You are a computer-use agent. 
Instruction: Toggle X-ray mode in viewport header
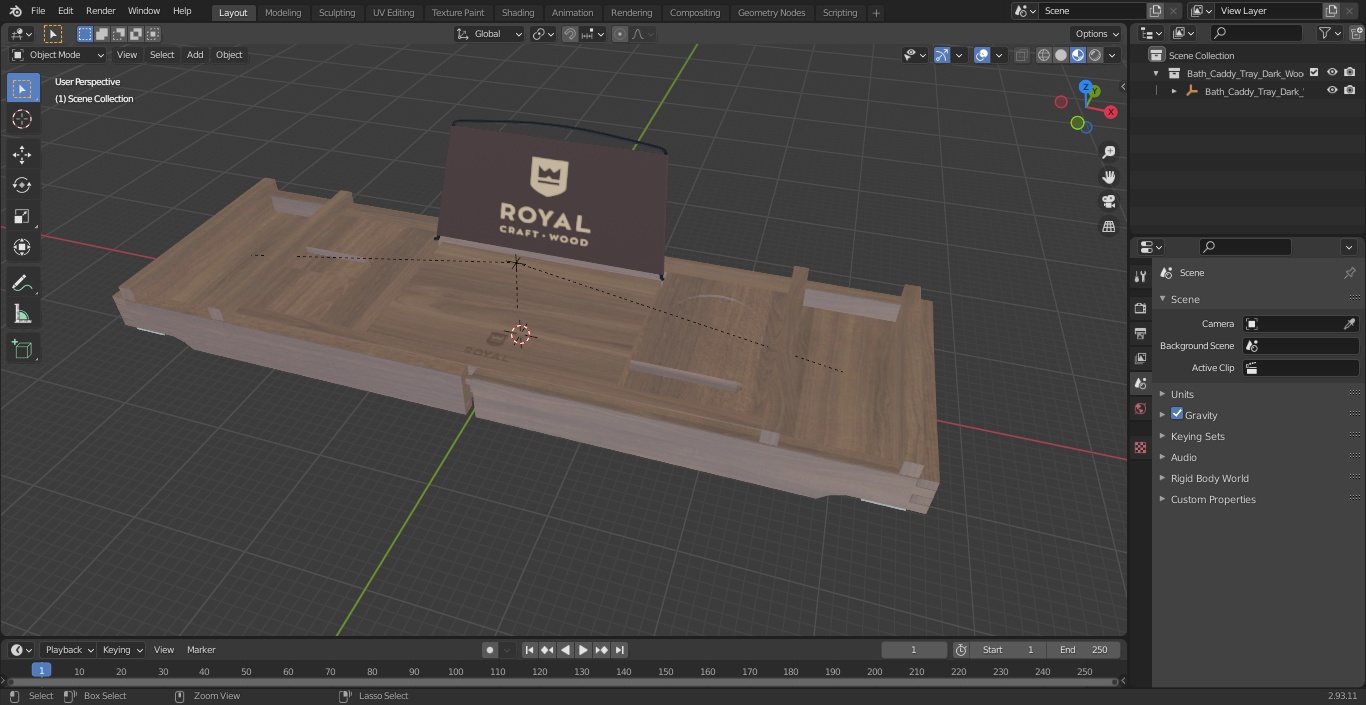tap(1021, 55)
